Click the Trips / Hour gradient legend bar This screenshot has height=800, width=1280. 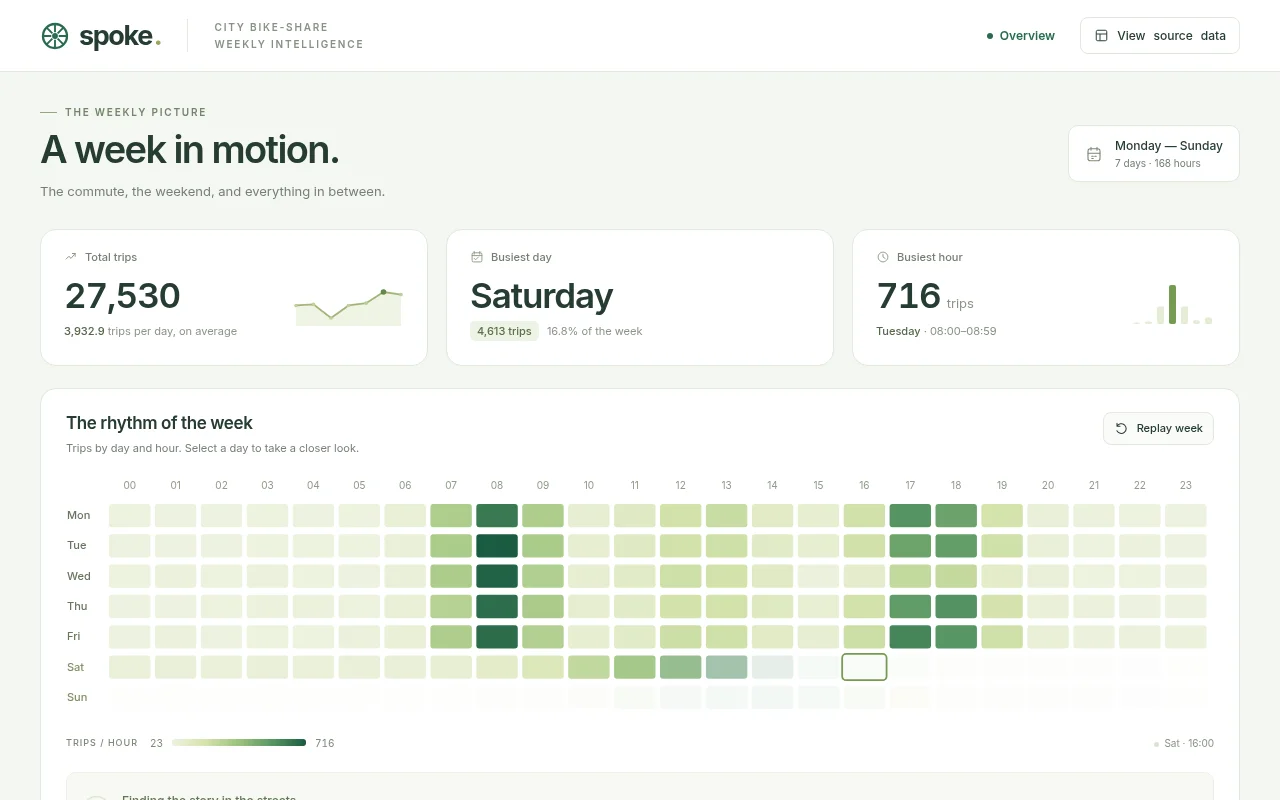coord(239,743)
